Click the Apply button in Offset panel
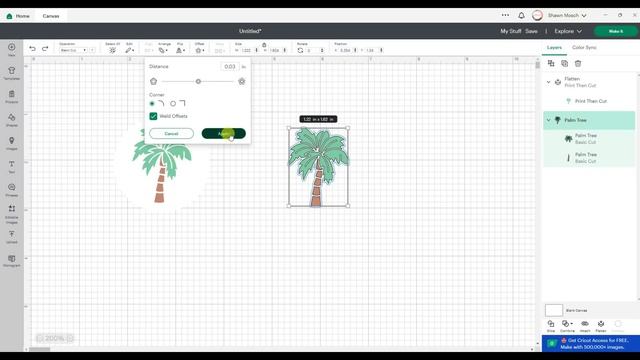The height and width of the screenshot is (360, 640). coord(224,133)
